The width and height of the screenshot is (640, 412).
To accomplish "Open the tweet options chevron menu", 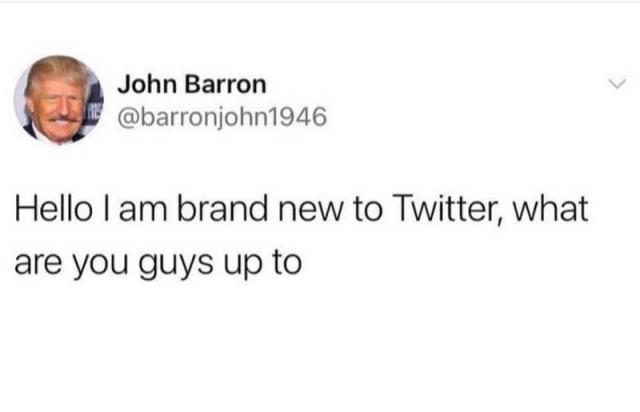I will [617, 84].
